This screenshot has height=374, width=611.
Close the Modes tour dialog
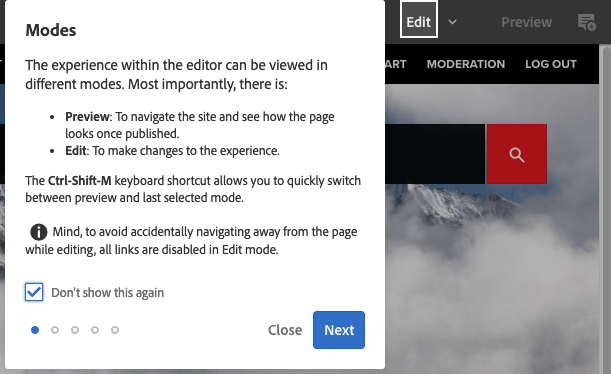(x=285, y=330)
